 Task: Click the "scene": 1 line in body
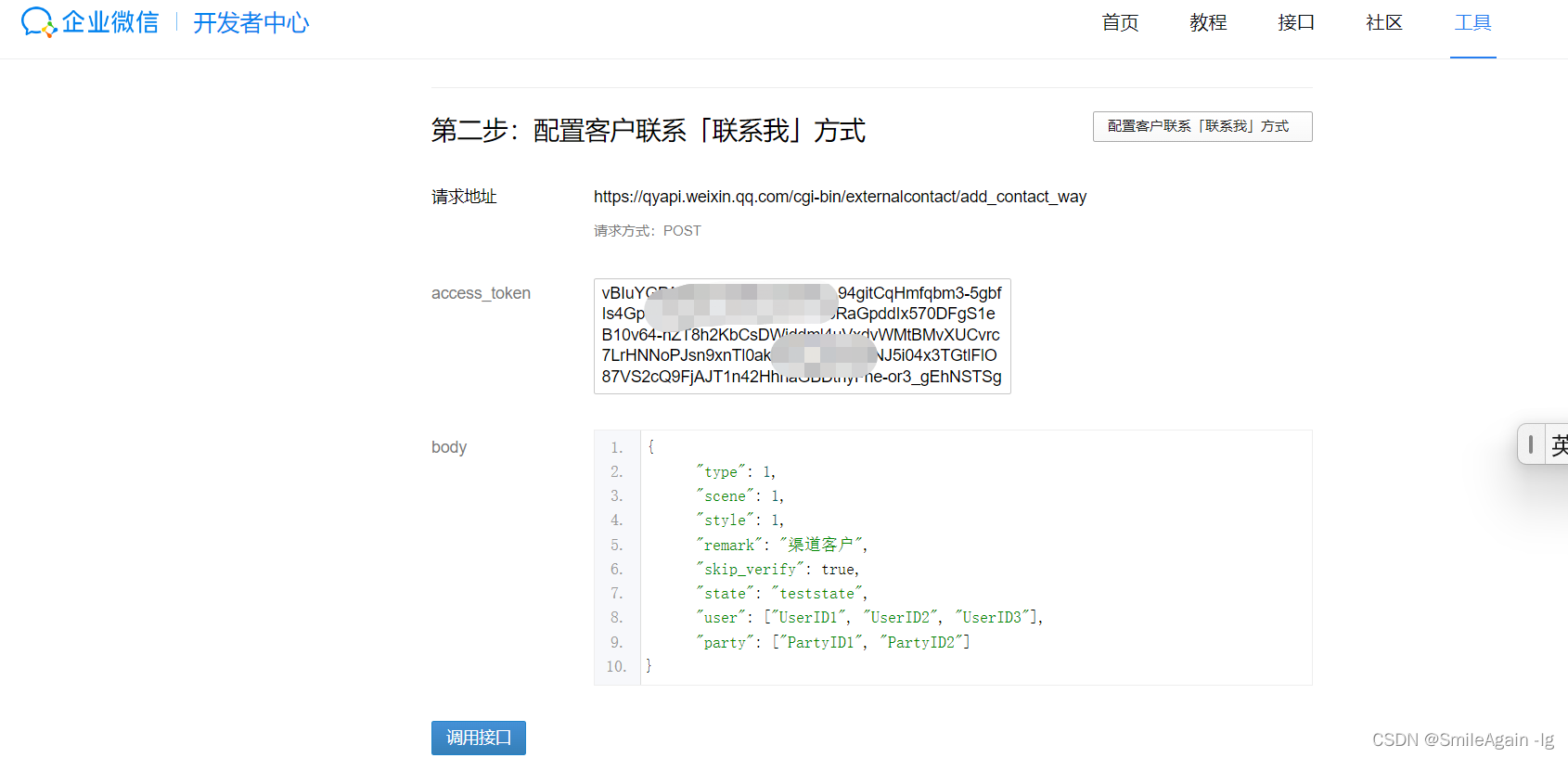pos(740,496)
